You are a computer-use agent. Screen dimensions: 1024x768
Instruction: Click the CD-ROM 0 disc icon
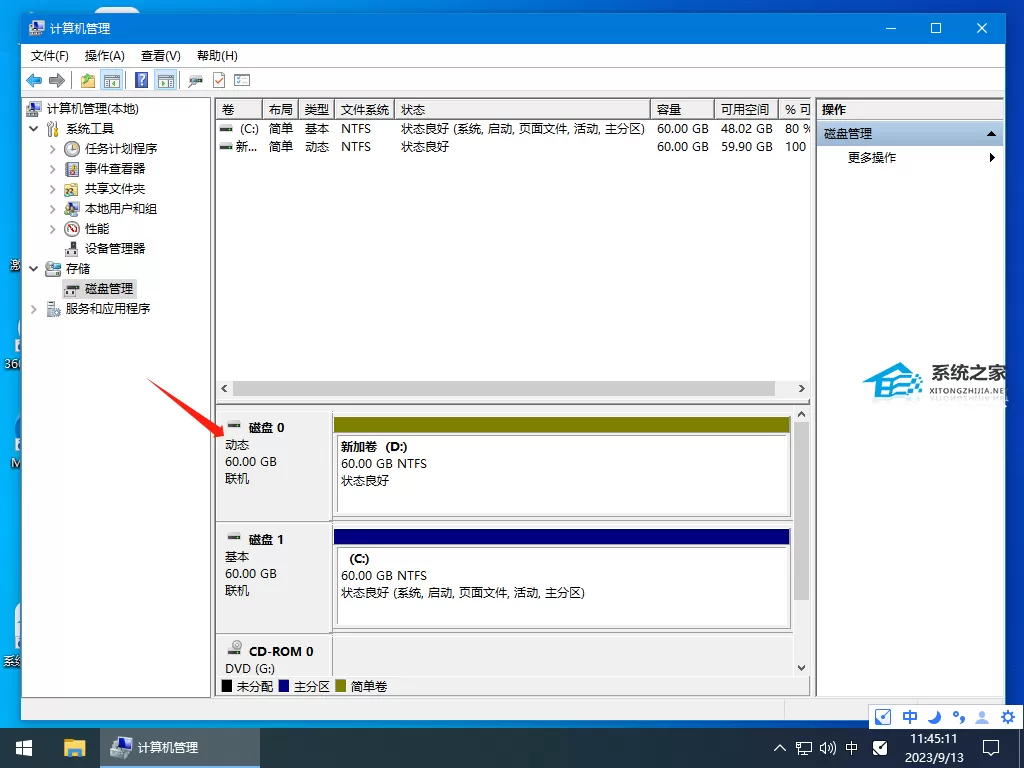234,648
